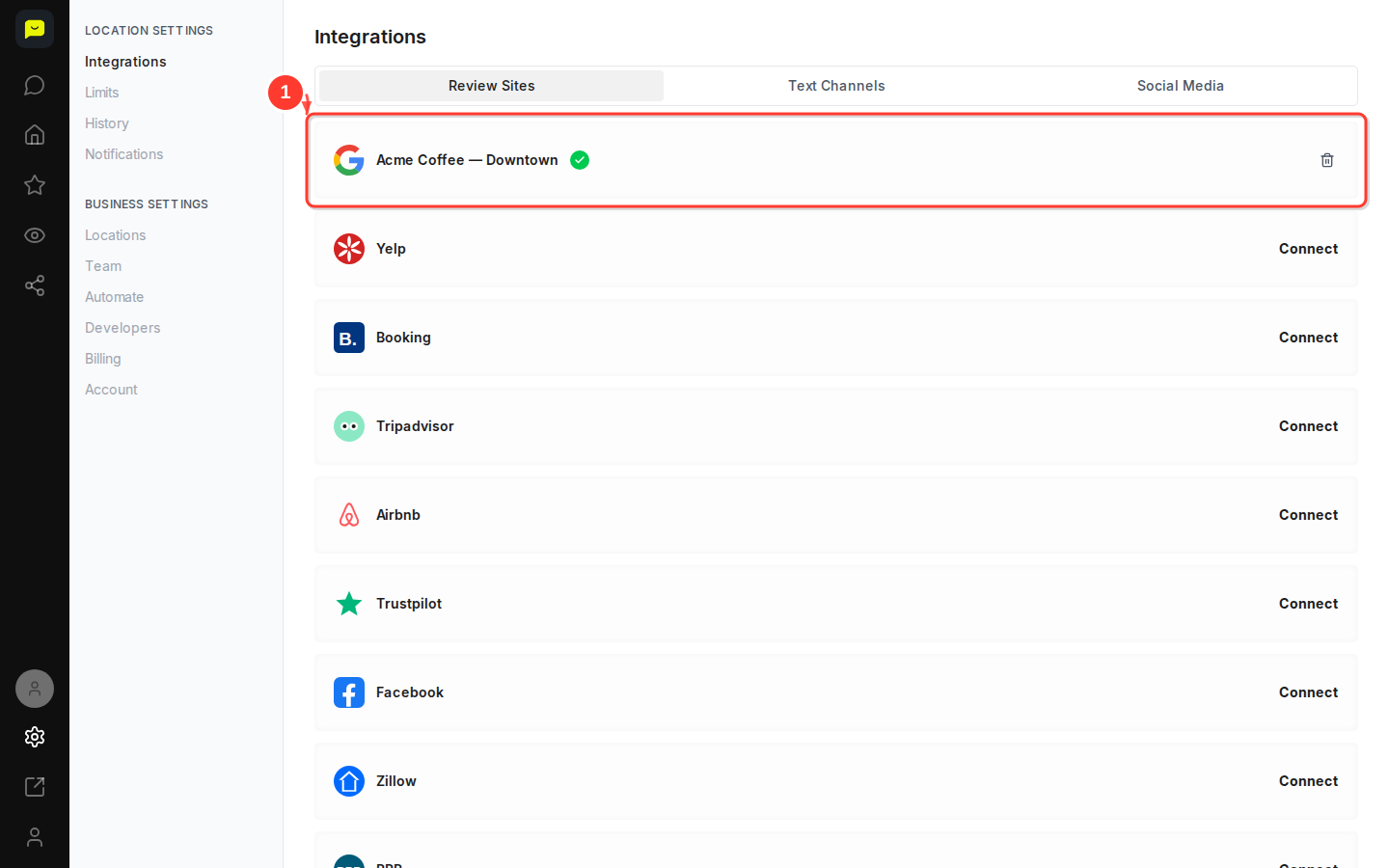Click the Tripadvisor logo icon
The width and height of the screenshot is (1389, 868).
coord(349,426)
